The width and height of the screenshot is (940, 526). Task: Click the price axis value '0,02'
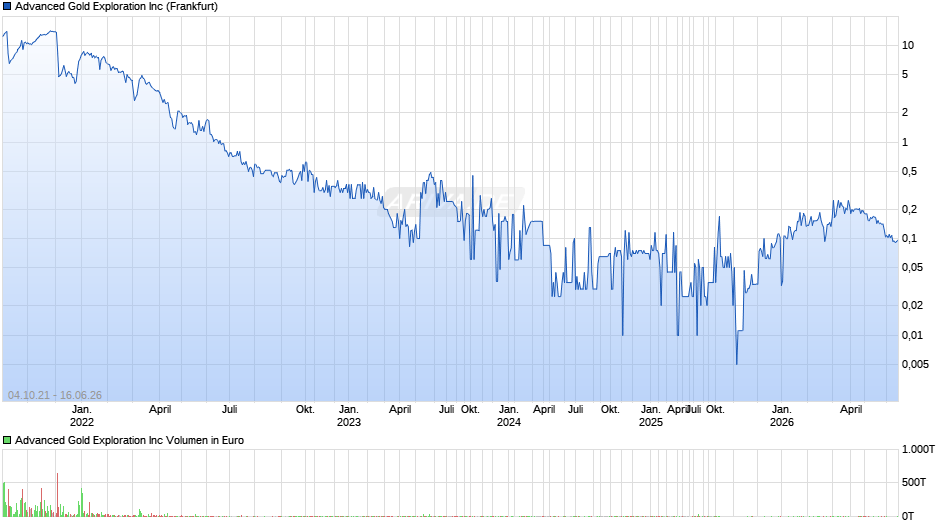912,305
